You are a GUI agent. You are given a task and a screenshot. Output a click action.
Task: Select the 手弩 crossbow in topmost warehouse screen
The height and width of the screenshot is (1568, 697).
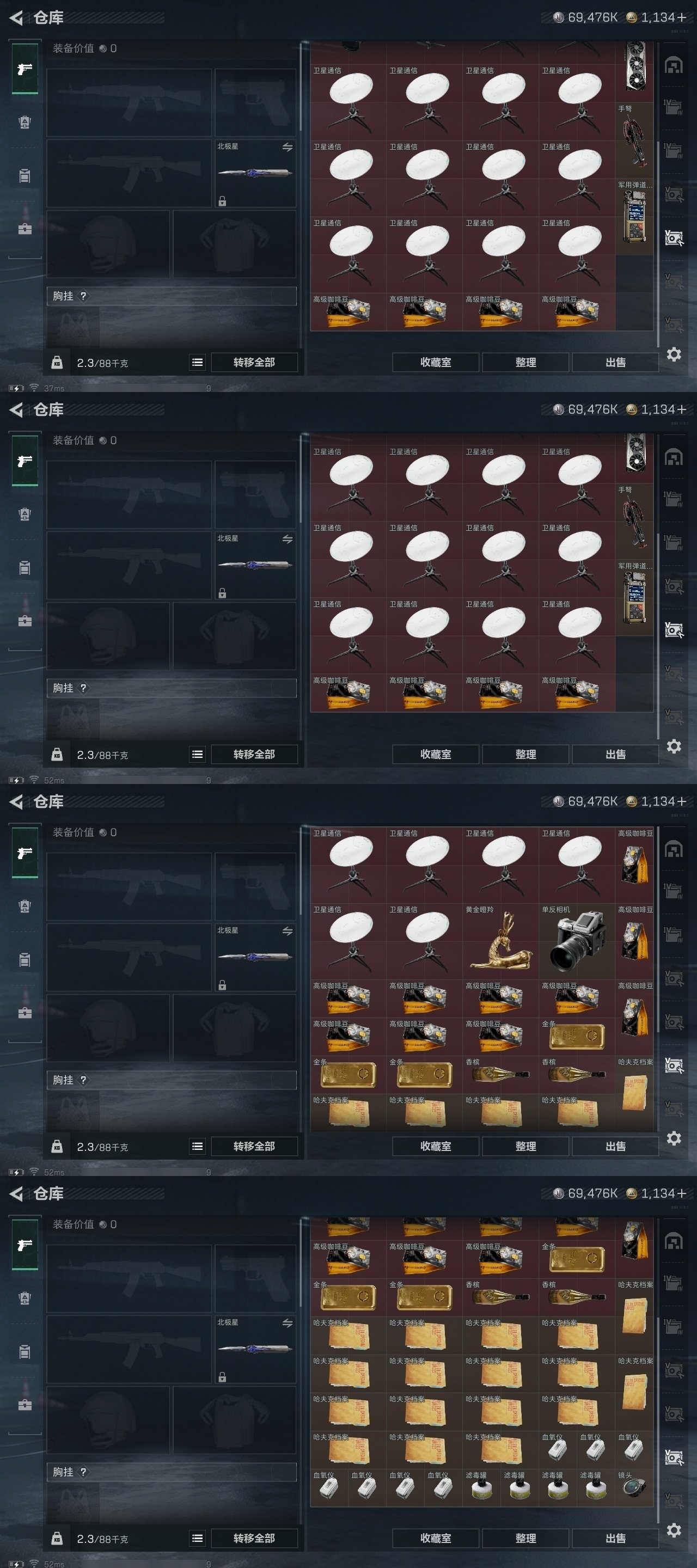(634, 140)
